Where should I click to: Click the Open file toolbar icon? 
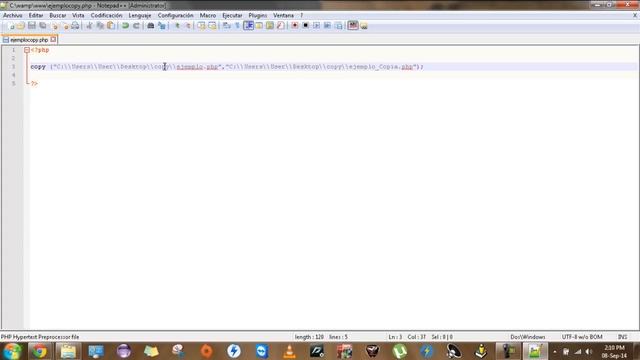[x=21, y=26]
